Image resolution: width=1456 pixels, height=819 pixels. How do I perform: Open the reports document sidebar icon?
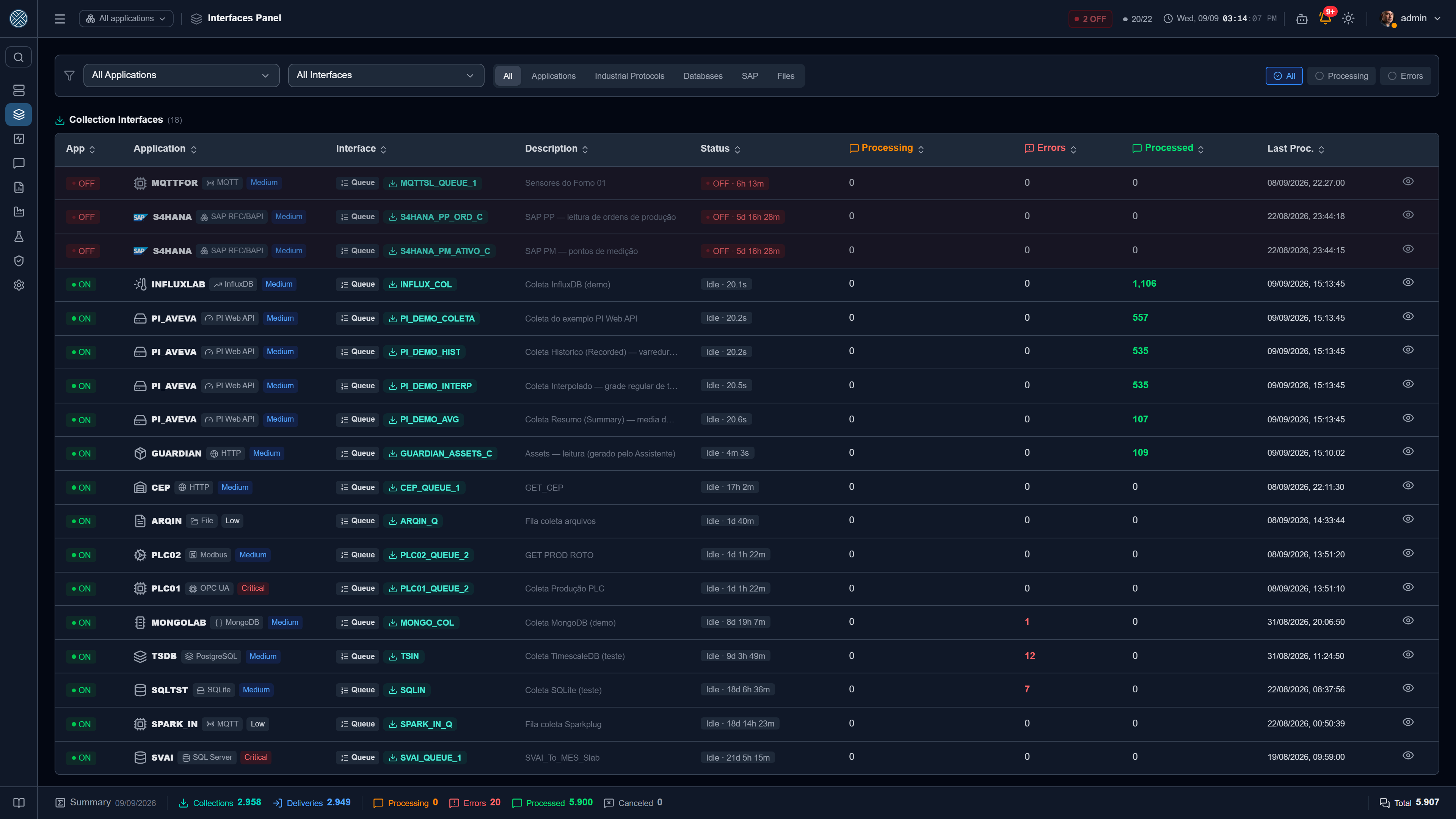tap(19, 188)
